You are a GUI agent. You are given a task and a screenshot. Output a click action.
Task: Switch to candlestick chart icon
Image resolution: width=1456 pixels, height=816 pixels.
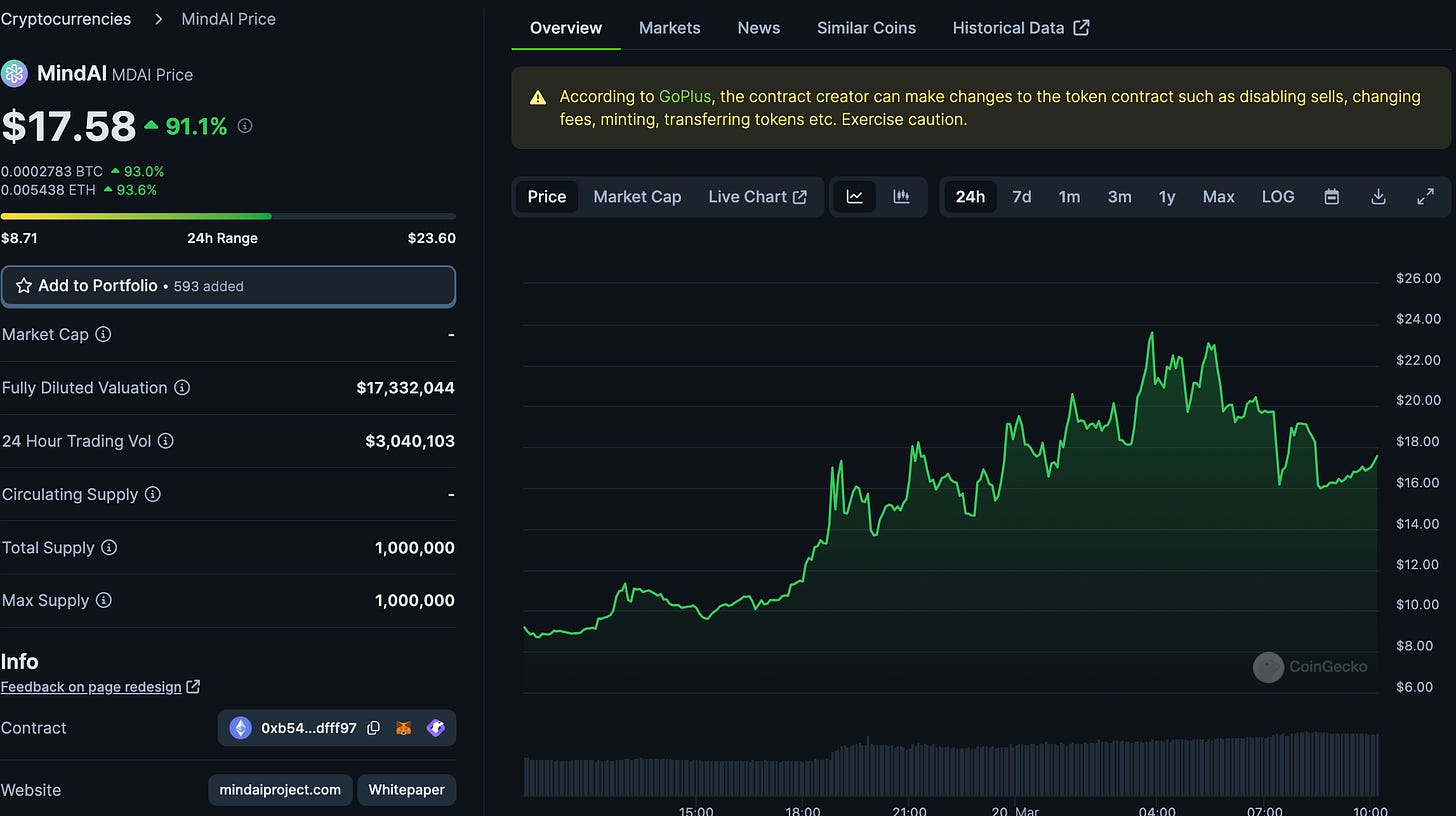click(x=901, y=197)
